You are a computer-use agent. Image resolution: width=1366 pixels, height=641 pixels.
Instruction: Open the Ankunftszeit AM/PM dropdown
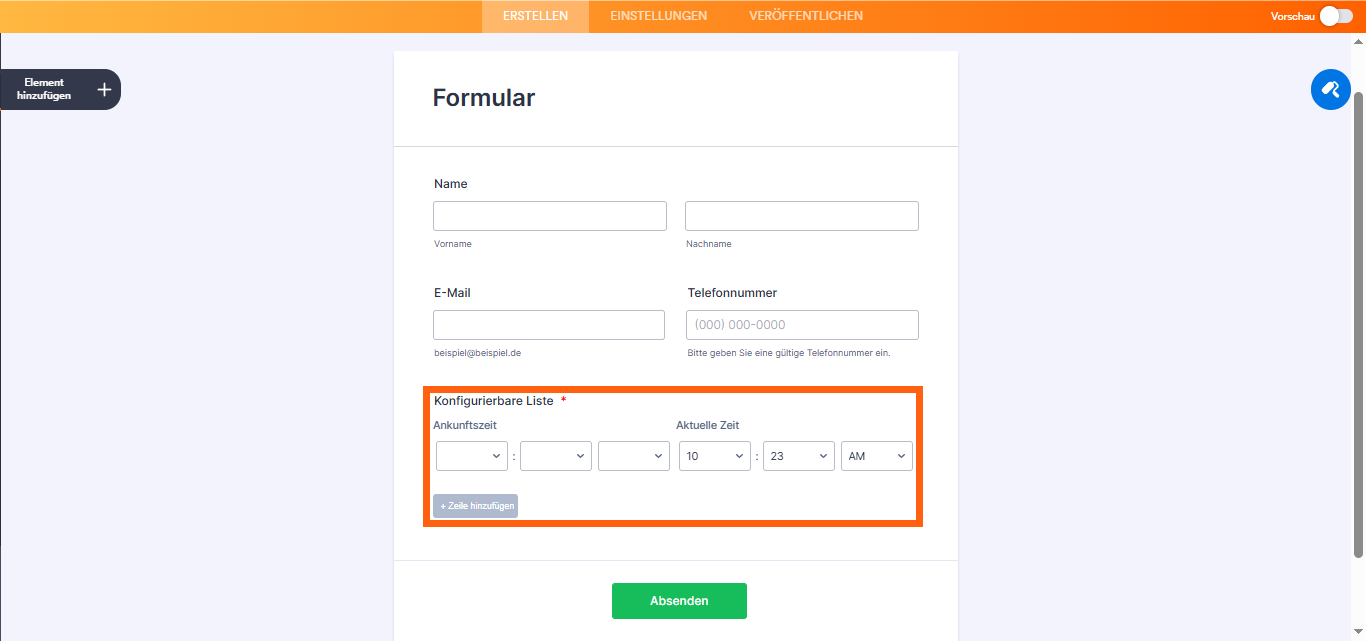tap(634, 456)
